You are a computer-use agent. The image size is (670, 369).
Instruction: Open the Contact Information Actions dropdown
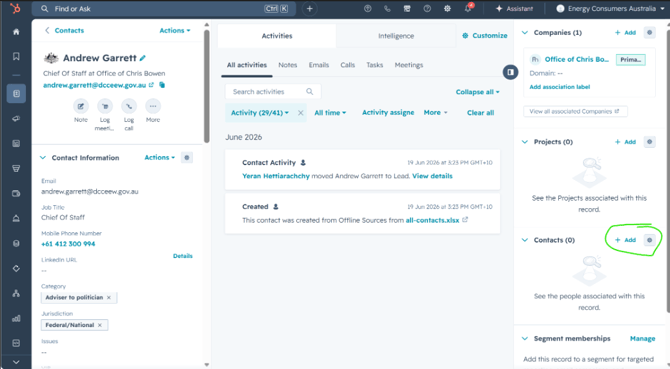[159, 158]
